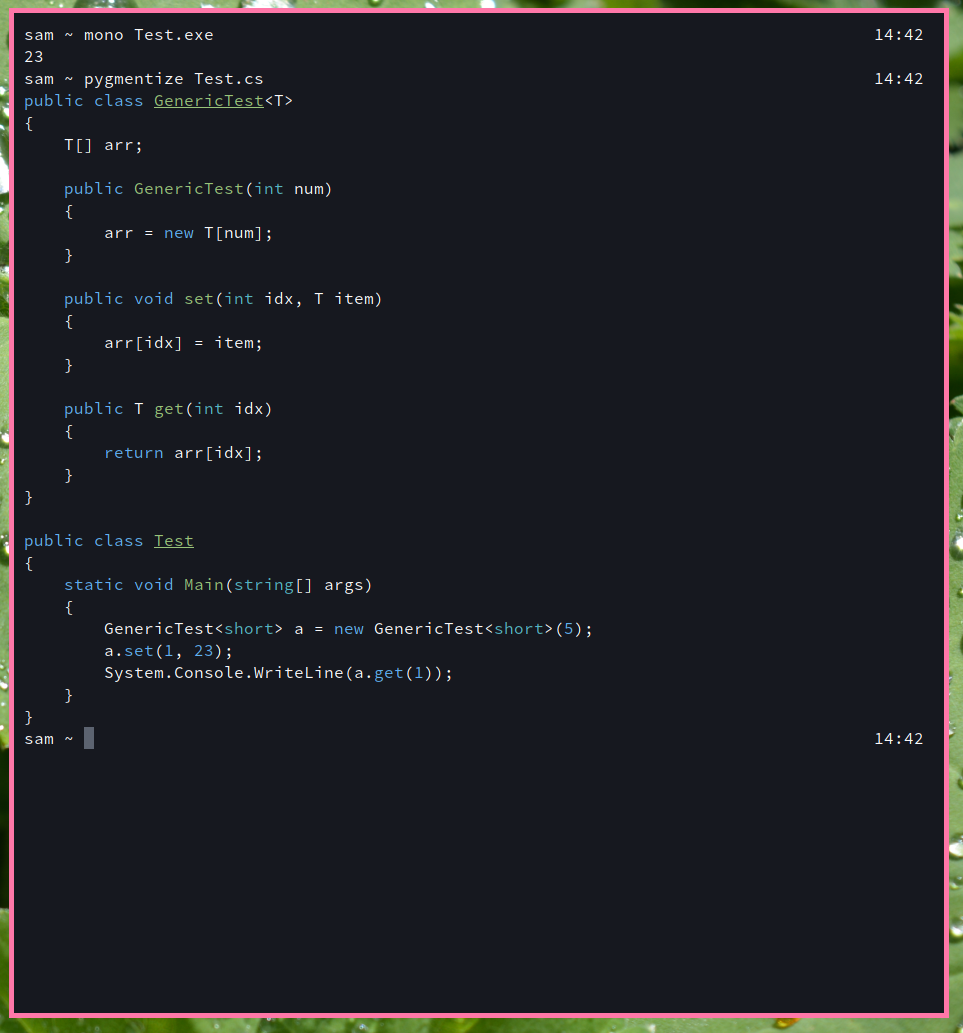Click the underlined Test class name
963x1033 pixels.
(173, 541)
